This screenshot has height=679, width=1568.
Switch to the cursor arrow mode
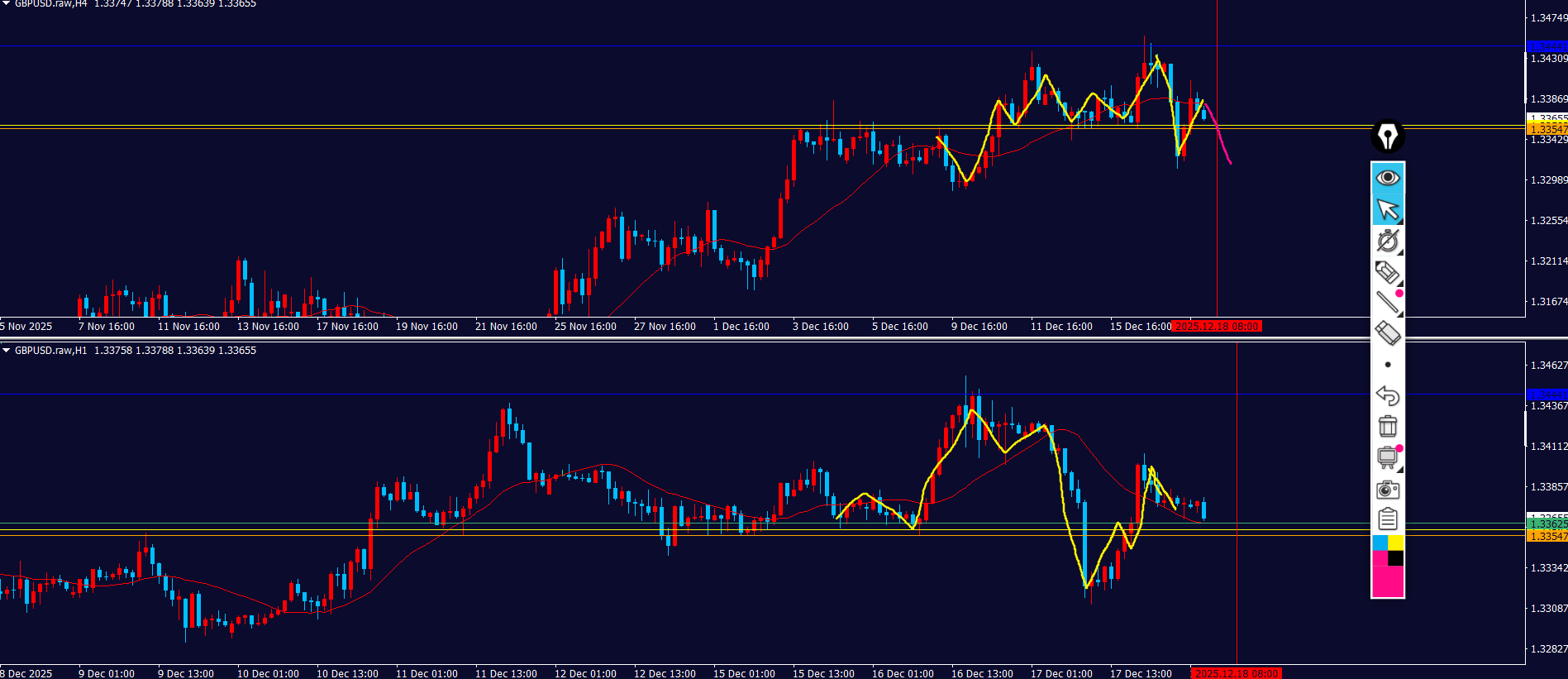click(x=1388, y=209)
